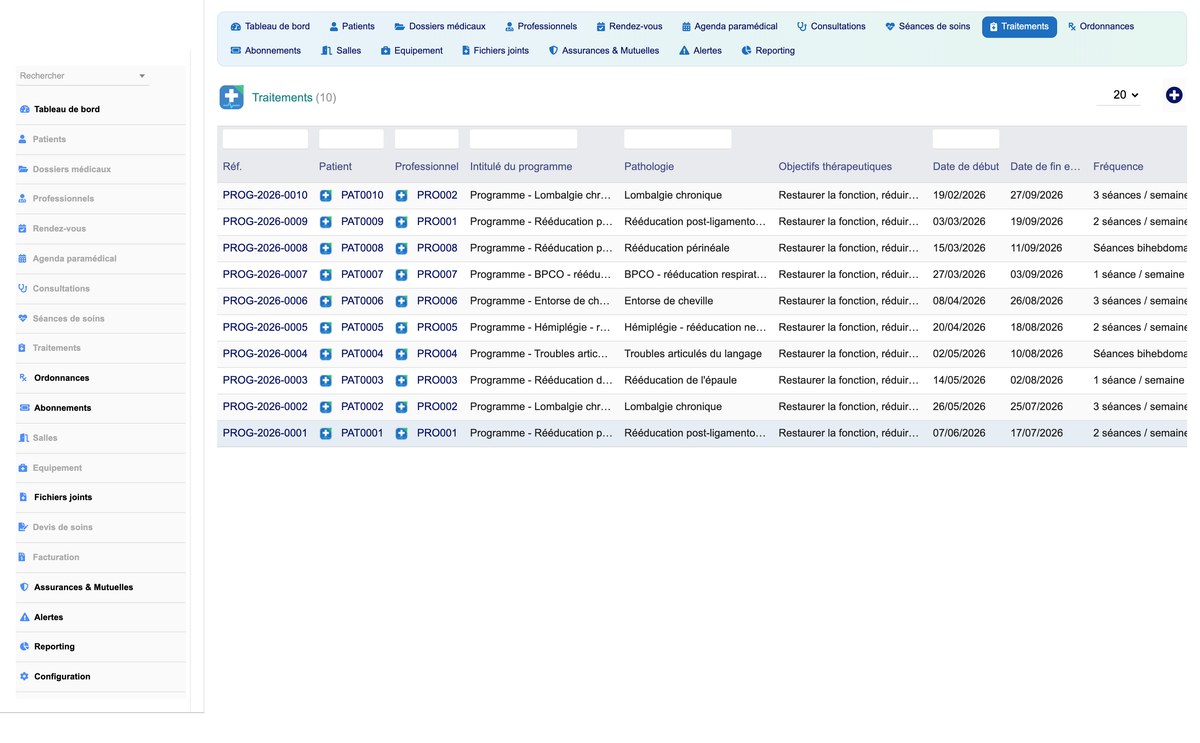Click the professional icon beside PRO003
The image size is (1200, 743).
pyautogui.click(x=401, y=380)
